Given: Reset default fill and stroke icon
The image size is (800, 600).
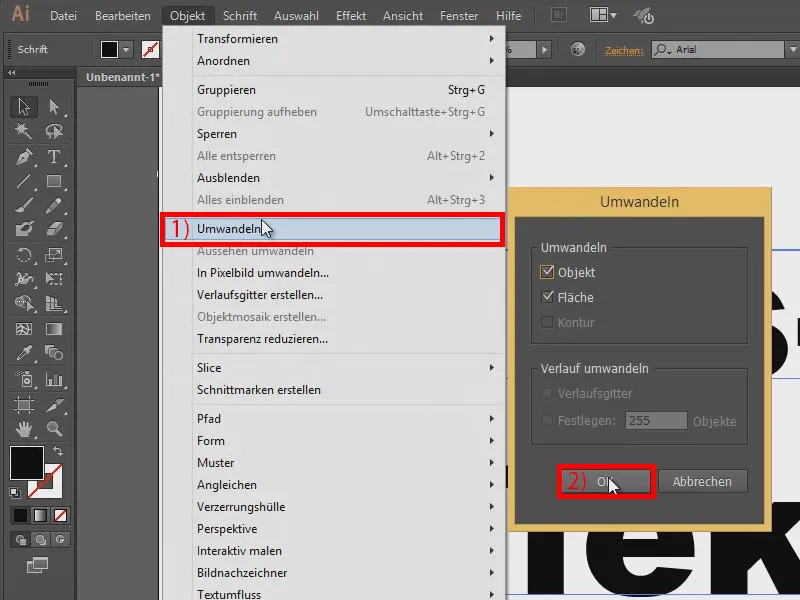Looking at the screenshot, I should click(15, 493).
